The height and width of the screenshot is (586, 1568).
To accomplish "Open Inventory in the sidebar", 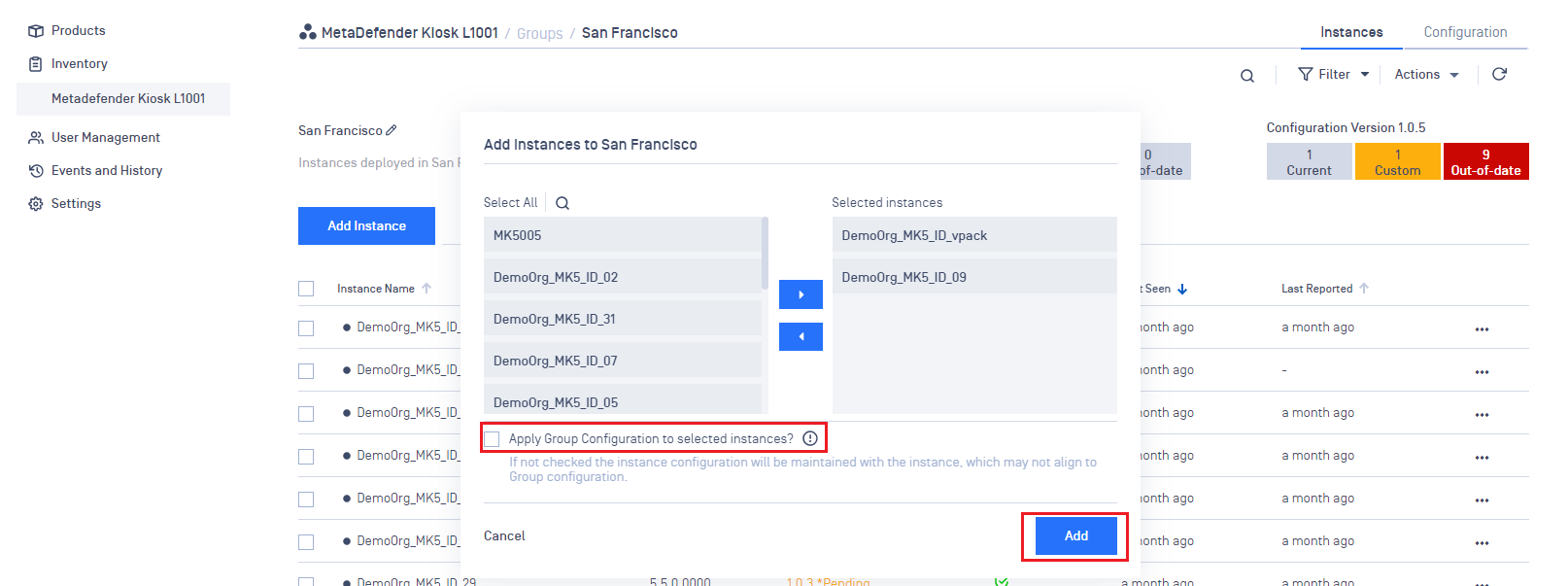I will point(80,64).
